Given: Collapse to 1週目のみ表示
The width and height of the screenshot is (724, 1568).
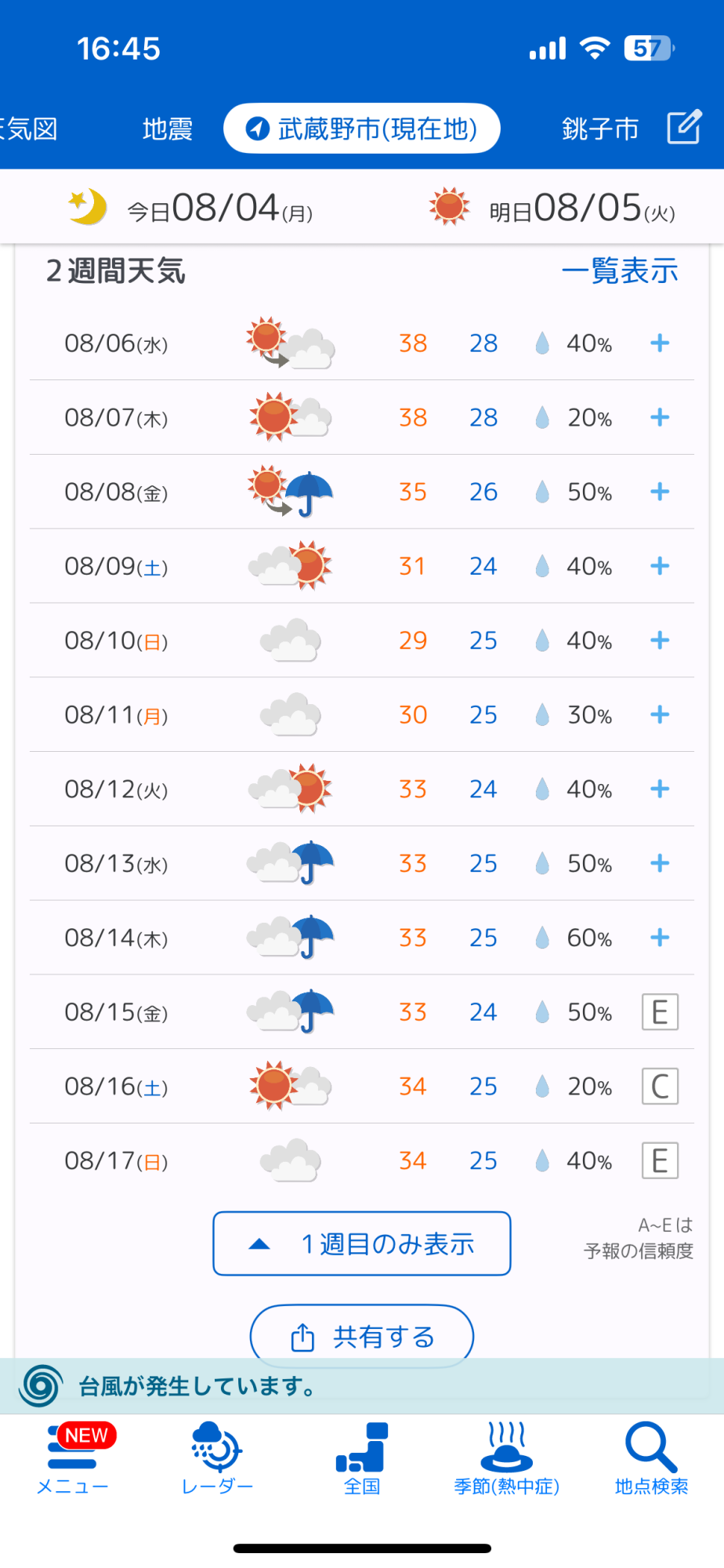Looking at the screenshot, I should tap(362, 1243).
